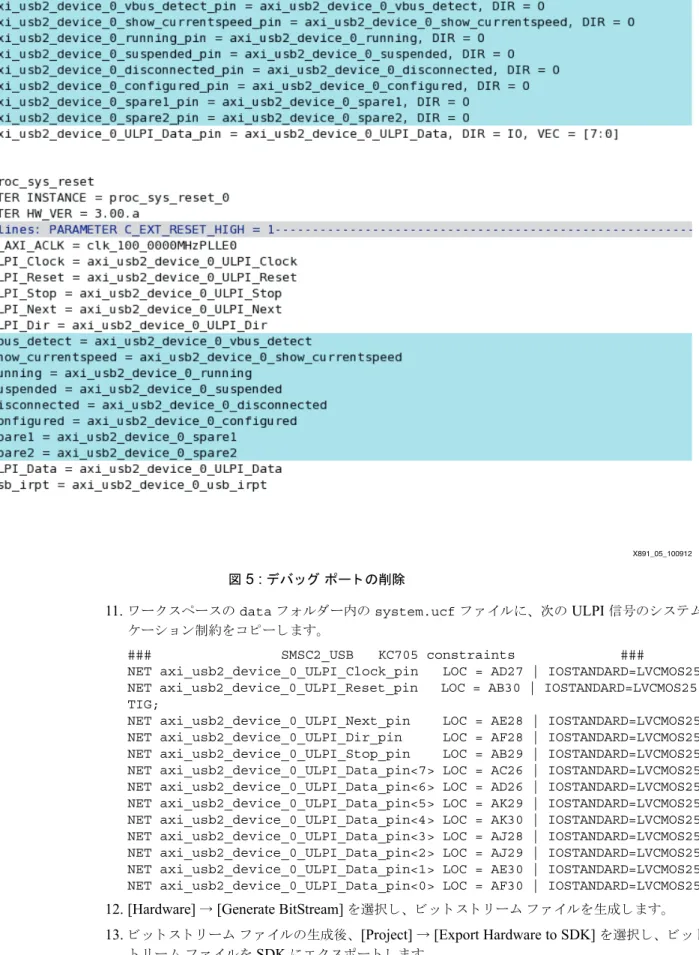Click the vbus_detect_pin port declaration line
The height and width of the screenshot is (955, 699).
click(x=273, y=6)
